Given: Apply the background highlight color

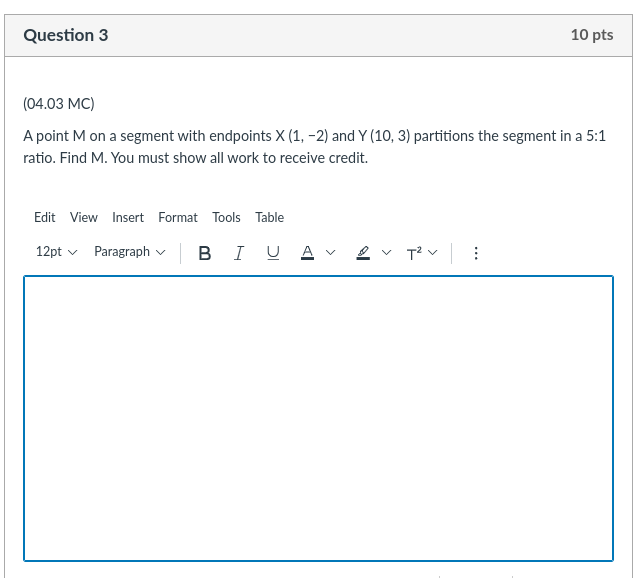Looking at the screenshot, I should tap(363, 253).
